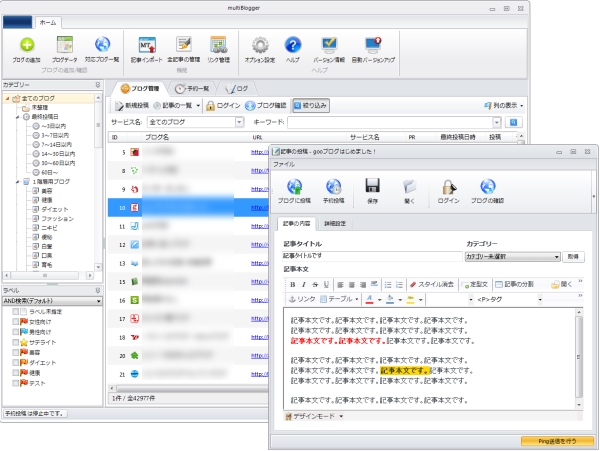Pick the yellow highlight color swatch
The width and height of the screenshot is (600, 451).
click(410, 299)
